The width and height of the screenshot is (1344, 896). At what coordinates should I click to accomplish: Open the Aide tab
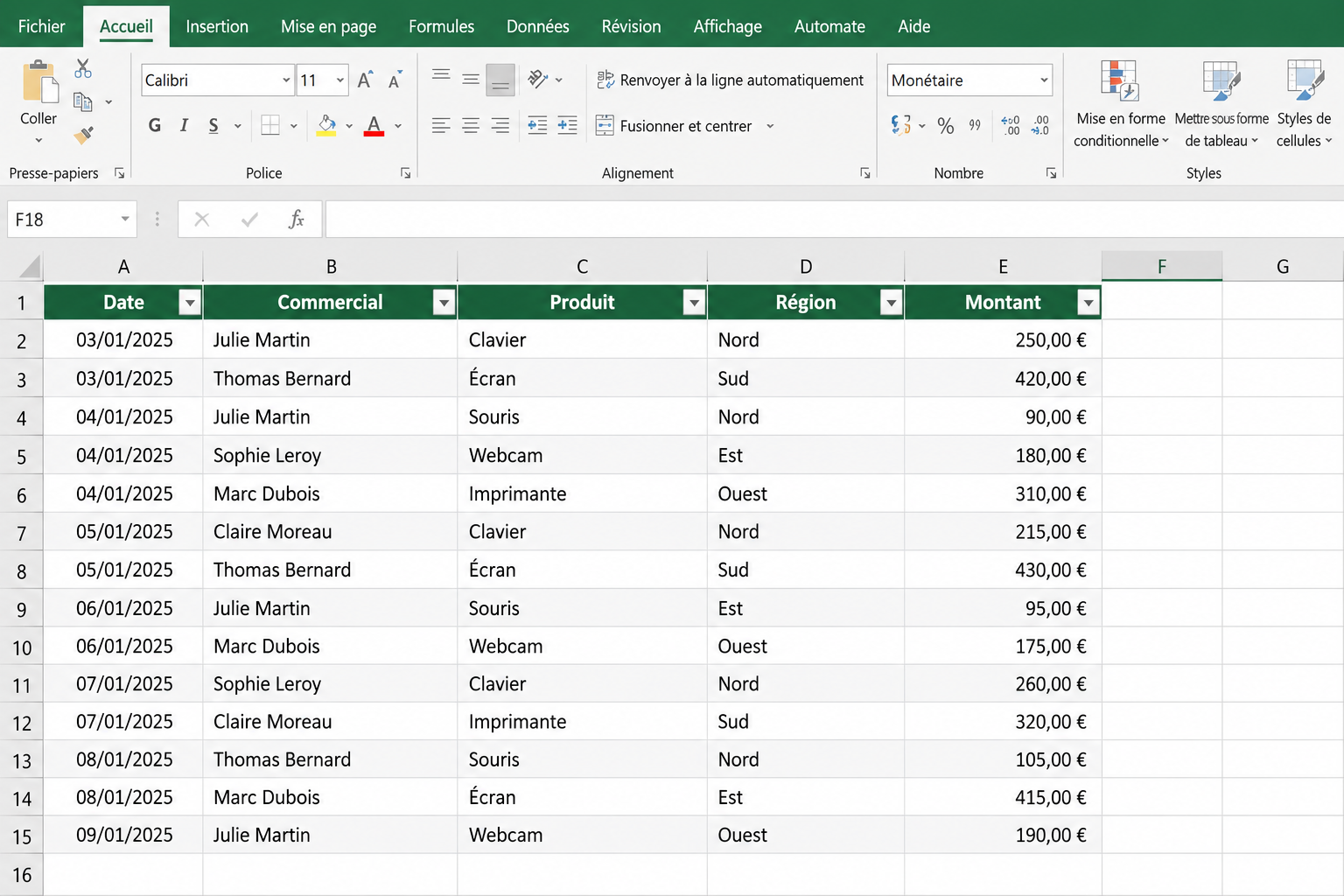[x=914, y=26]
